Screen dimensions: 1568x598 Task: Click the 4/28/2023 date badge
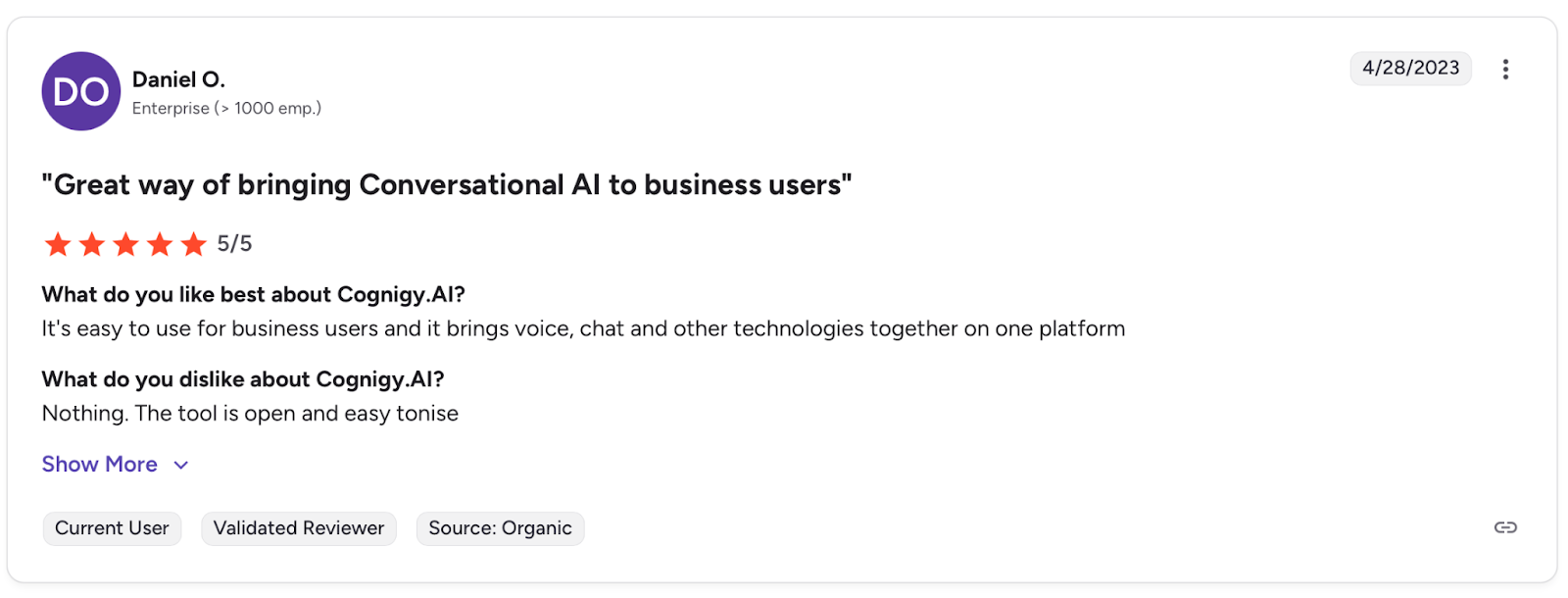[x=1410, y=69]
